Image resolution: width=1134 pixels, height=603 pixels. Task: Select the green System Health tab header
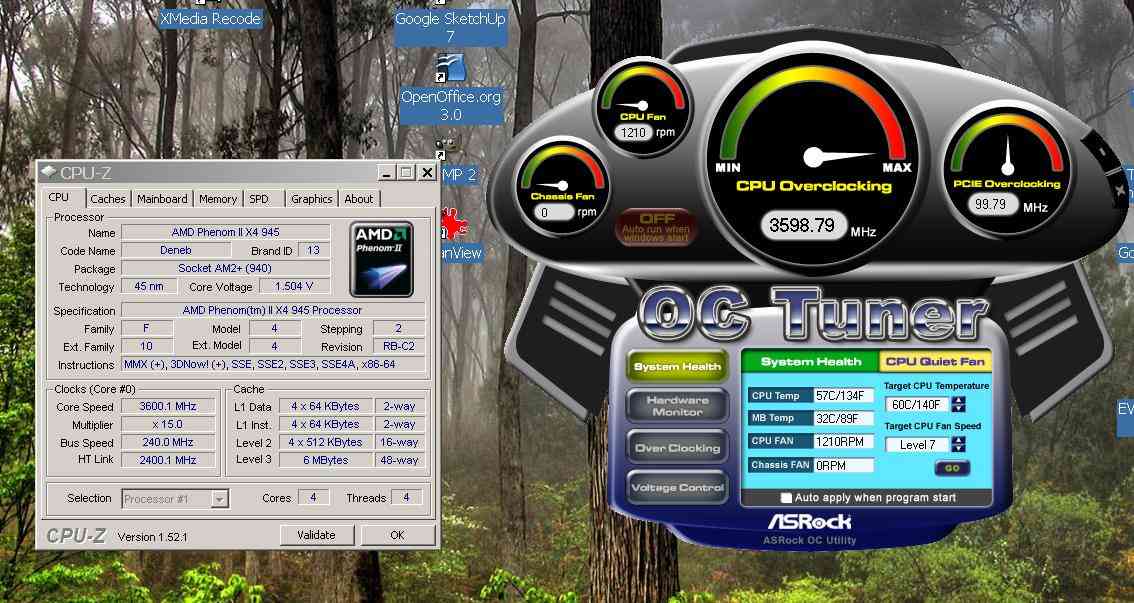811,362
